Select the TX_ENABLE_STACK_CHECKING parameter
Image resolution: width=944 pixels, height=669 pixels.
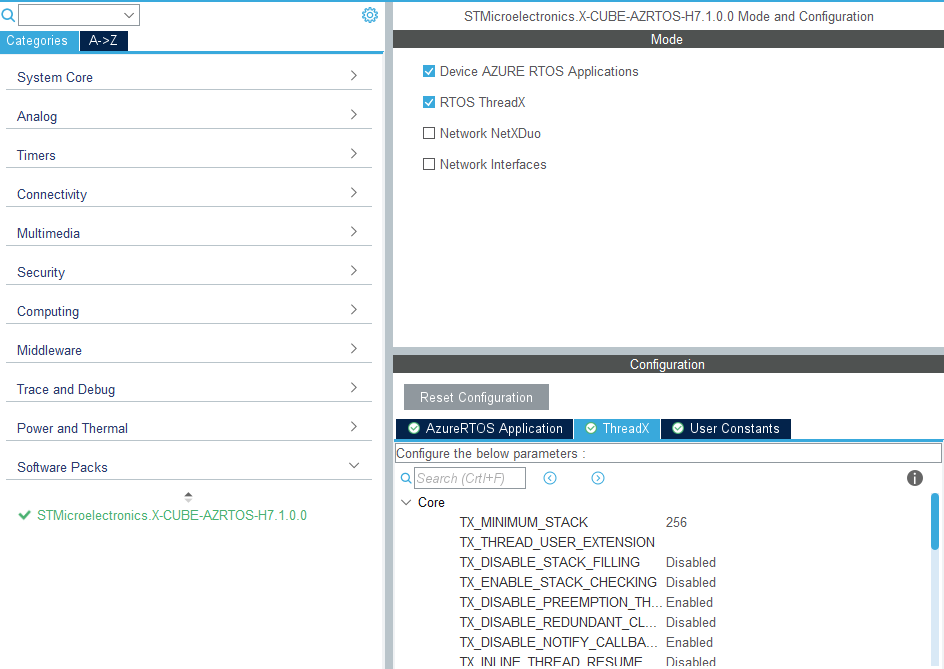pos(558,582)
